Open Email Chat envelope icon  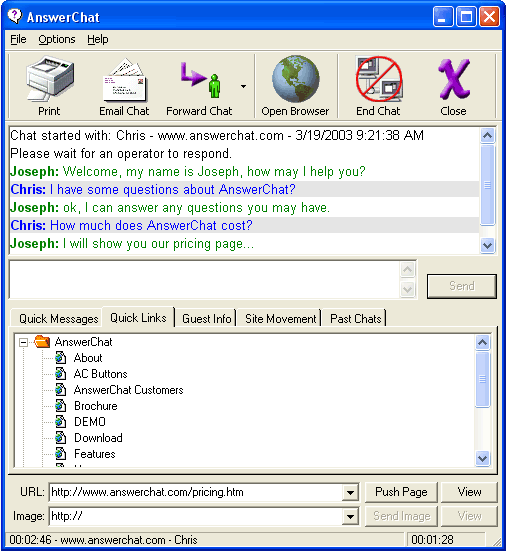coord(124,80)
